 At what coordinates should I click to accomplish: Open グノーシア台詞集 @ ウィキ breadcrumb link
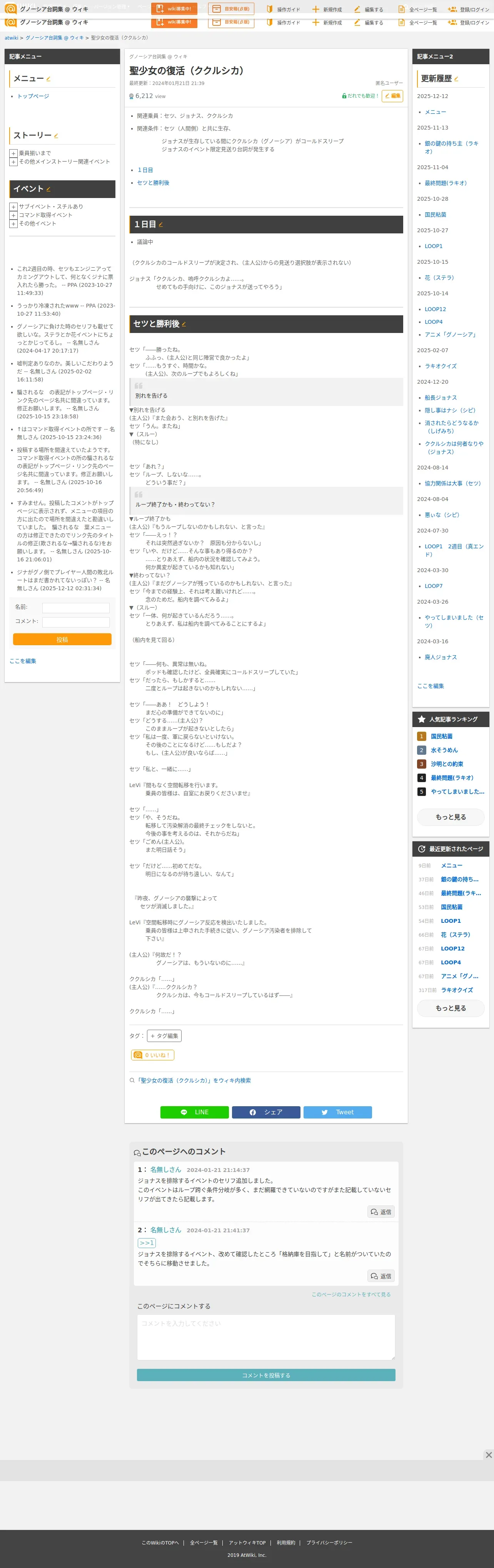(55, 38)
